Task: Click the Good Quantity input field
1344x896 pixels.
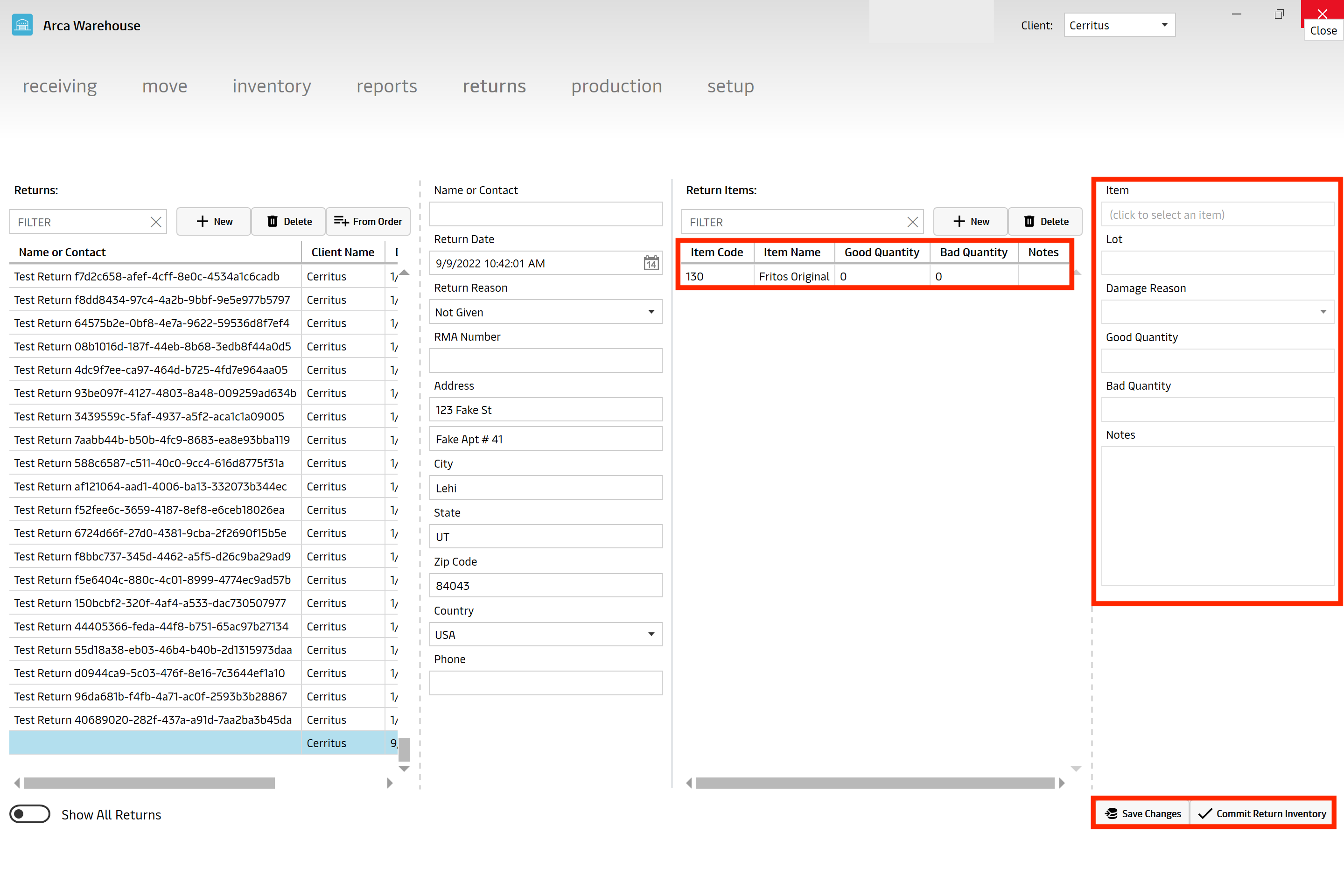Action: coord(1217,361)
